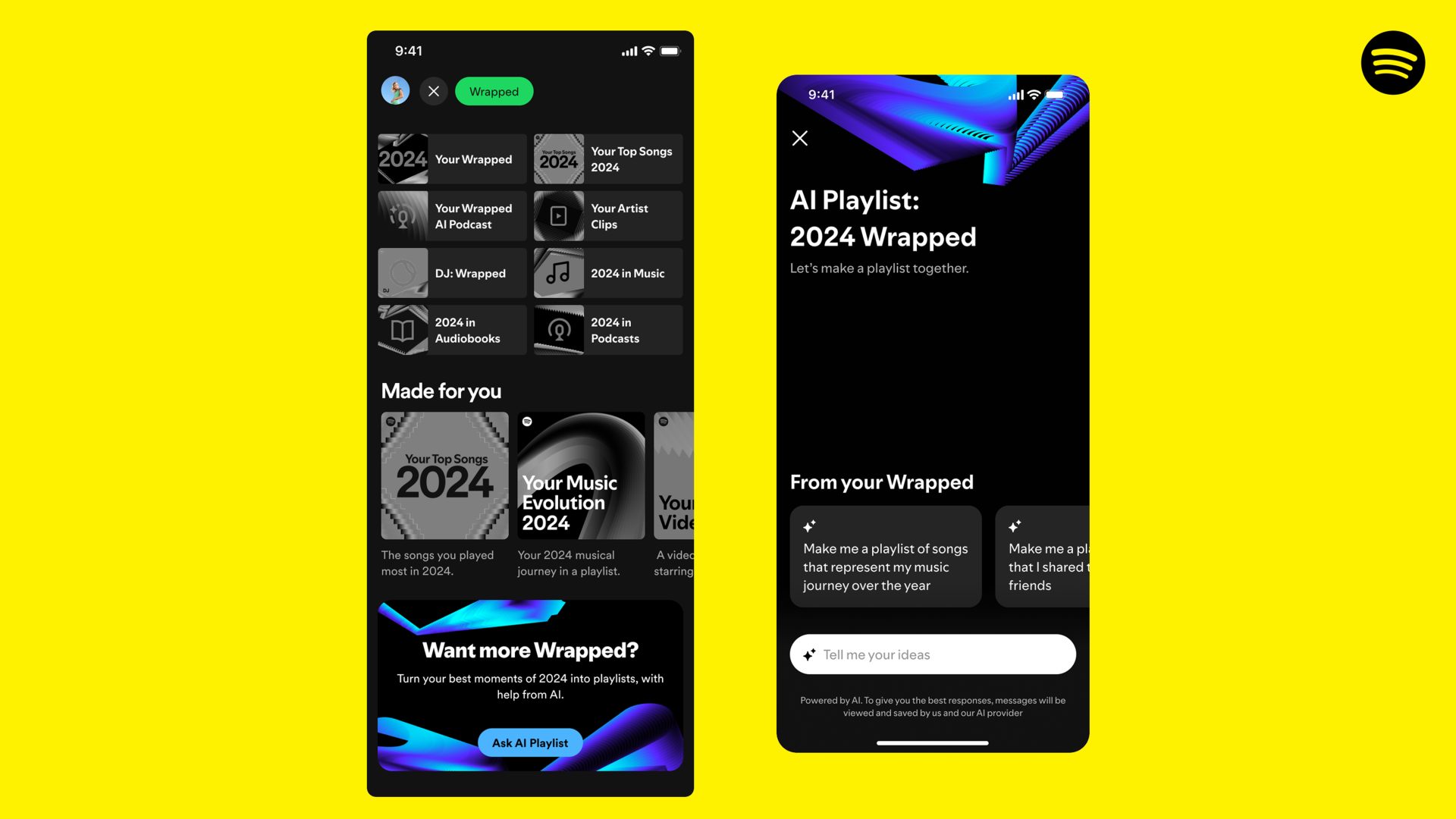The height and width of the screenshot is (819, 1456).
Task: Close the Wrapped overlay screen
Action: pyautogui.click(x=432, y=91)
